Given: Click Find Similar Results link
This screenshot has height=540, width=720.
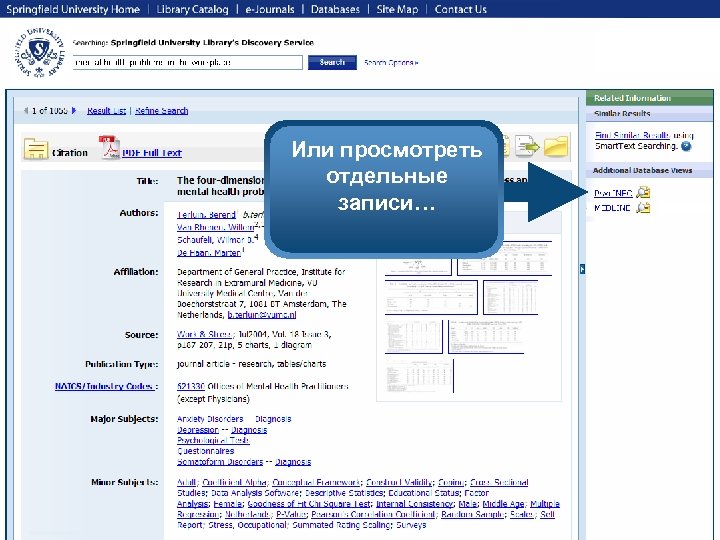Looking at the screenshot, I should tap(632, 135).
